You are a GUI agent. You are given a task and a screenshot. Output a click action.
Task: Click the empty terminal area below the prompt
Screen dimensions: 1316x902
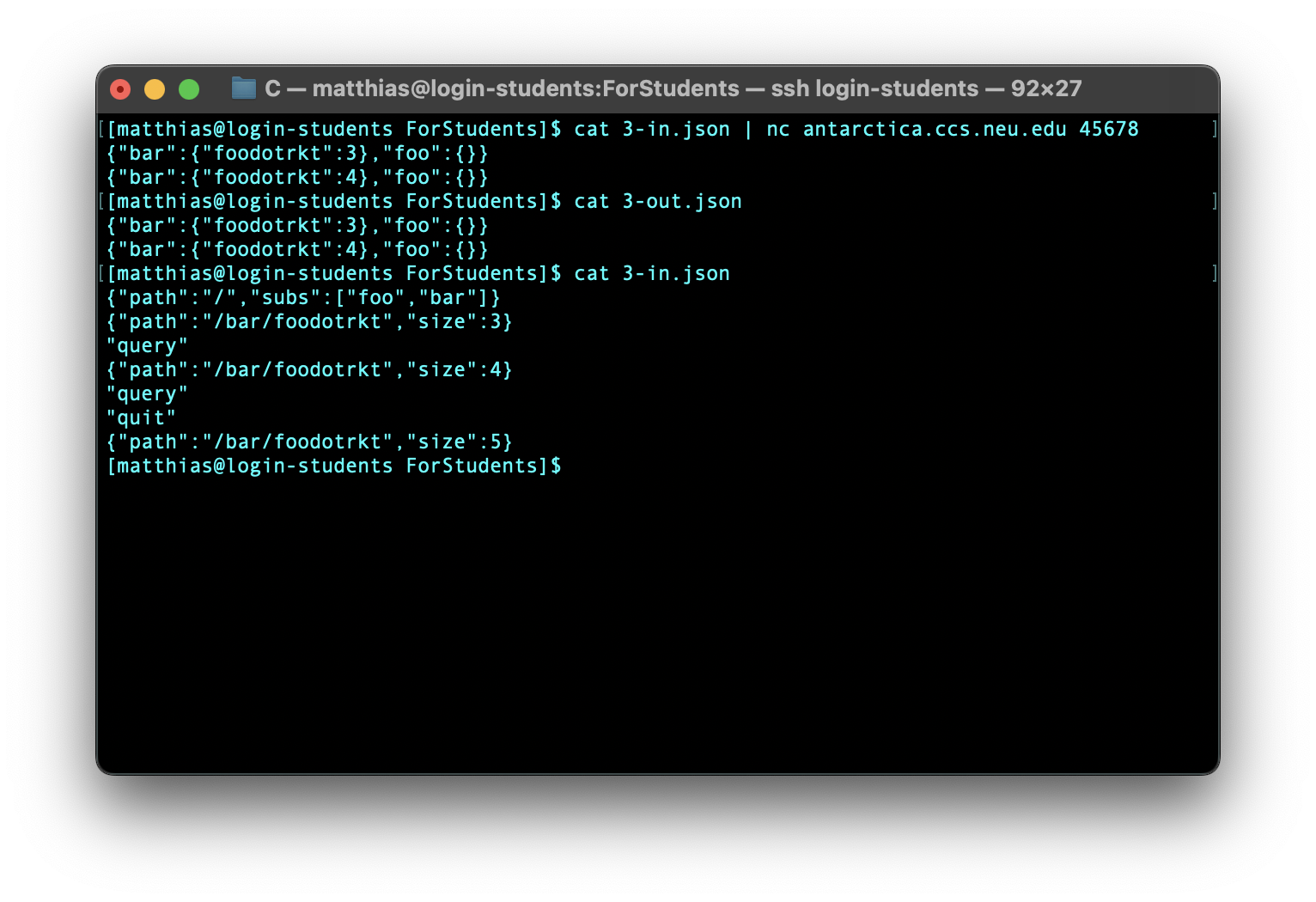click(657, 619)
